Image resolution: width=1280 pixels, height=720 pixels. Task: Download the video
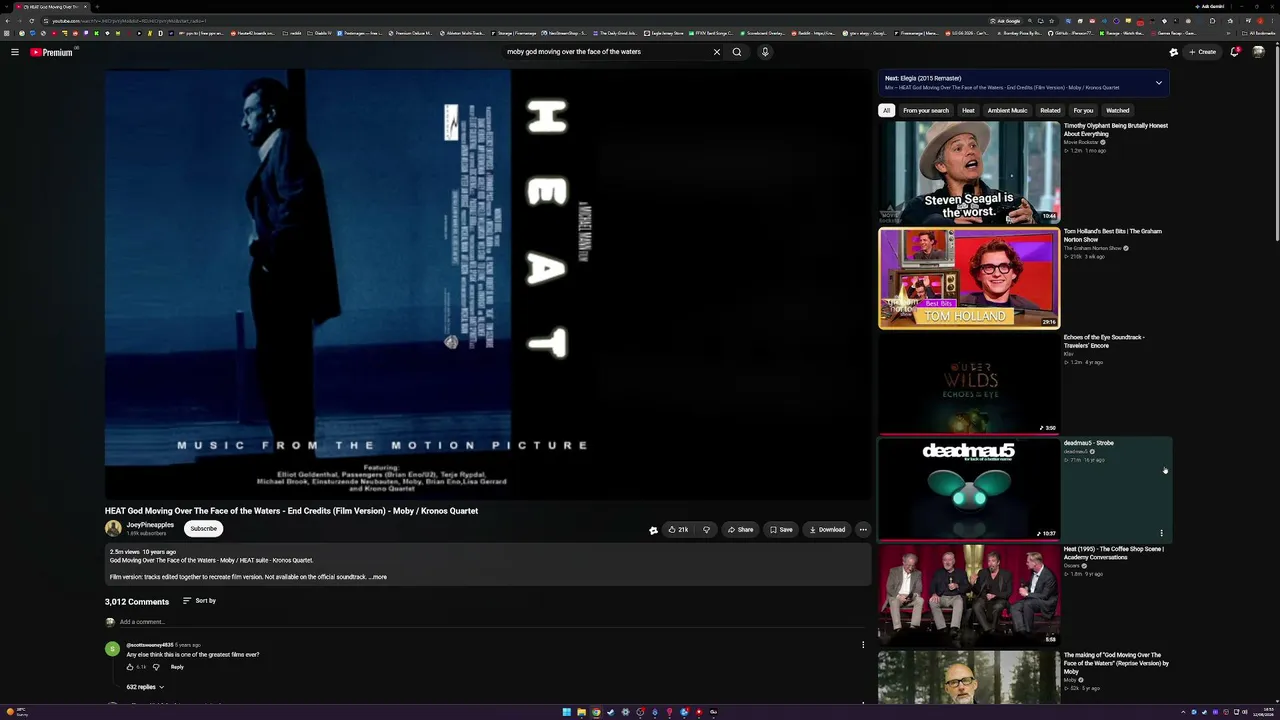[x=827, y=530]
